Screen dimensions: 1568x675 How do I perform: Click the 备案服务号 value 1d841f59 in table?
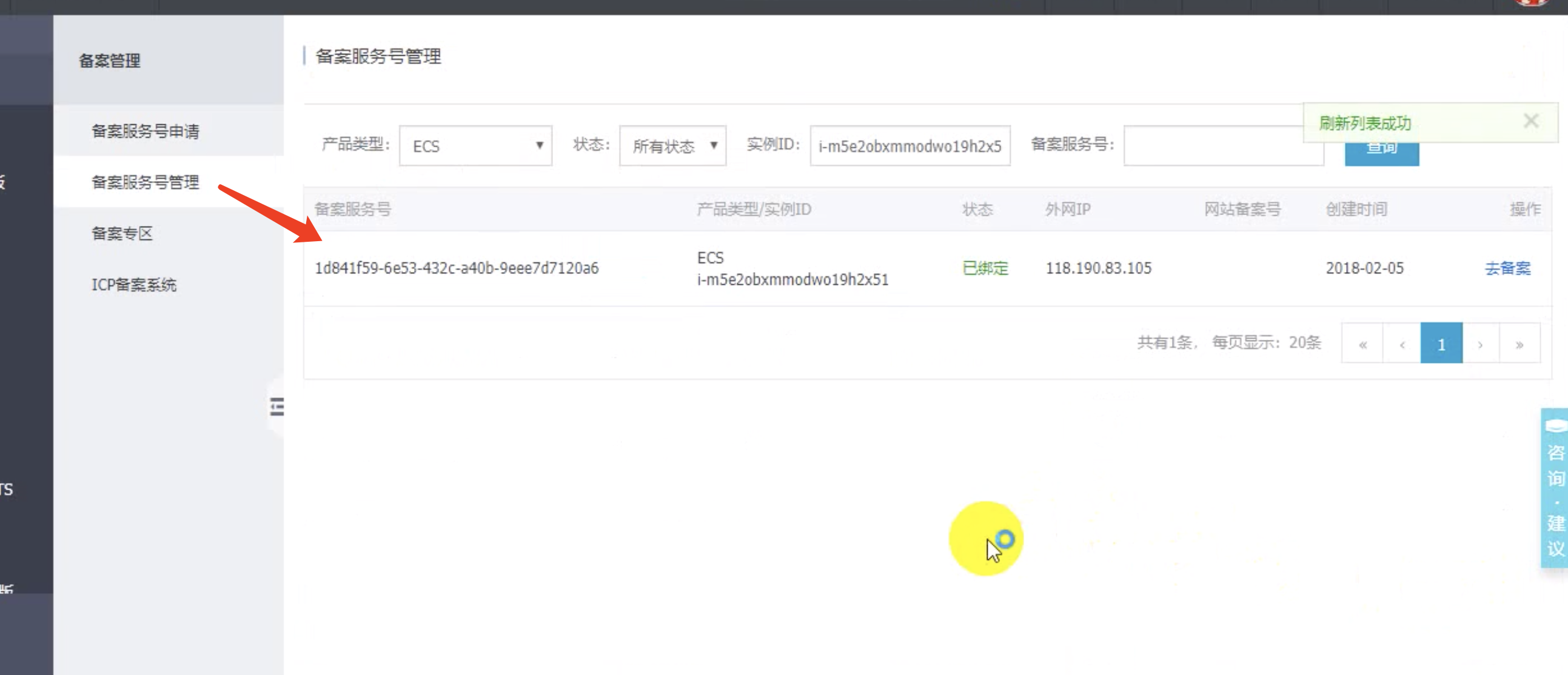(457, 268)
